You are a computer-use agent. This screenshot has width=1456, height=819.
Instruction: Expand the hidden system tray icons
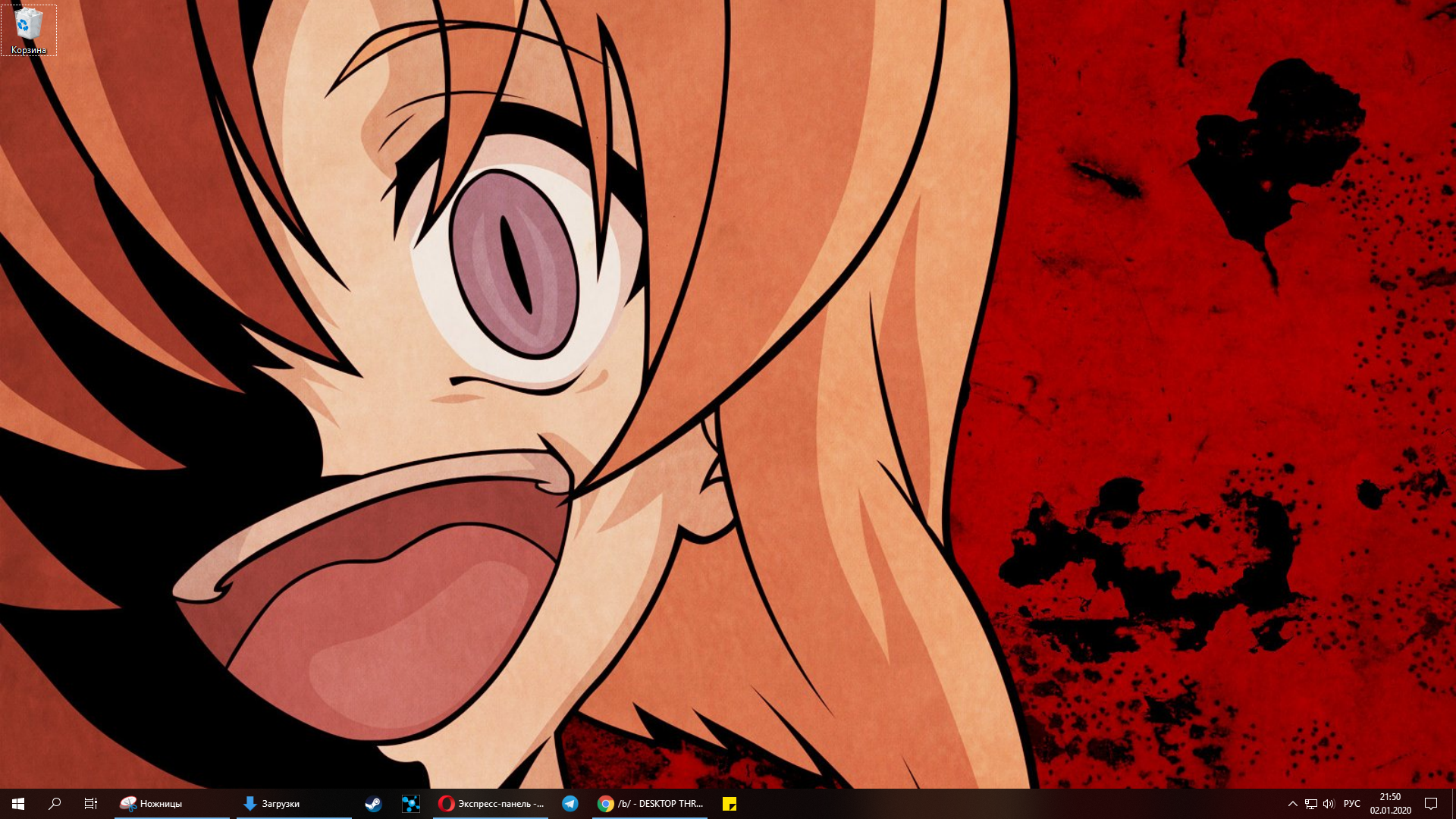click(1292, 804)
